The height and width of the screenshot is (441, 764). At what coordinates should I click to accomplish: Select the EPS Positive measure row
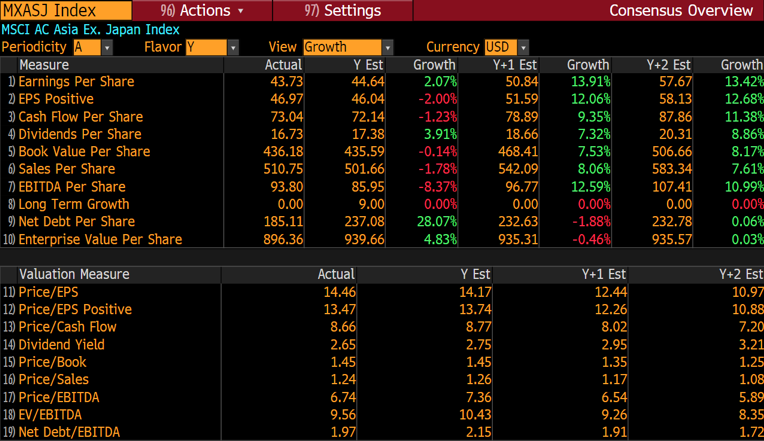[56, 99]
